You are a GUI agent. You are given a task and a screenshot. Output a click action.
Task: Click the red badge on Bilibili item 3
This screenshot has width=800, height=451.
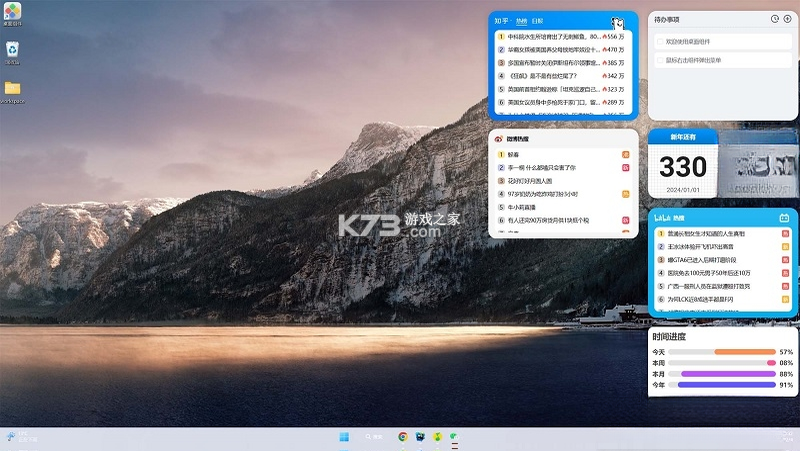[x=786, y=260]
